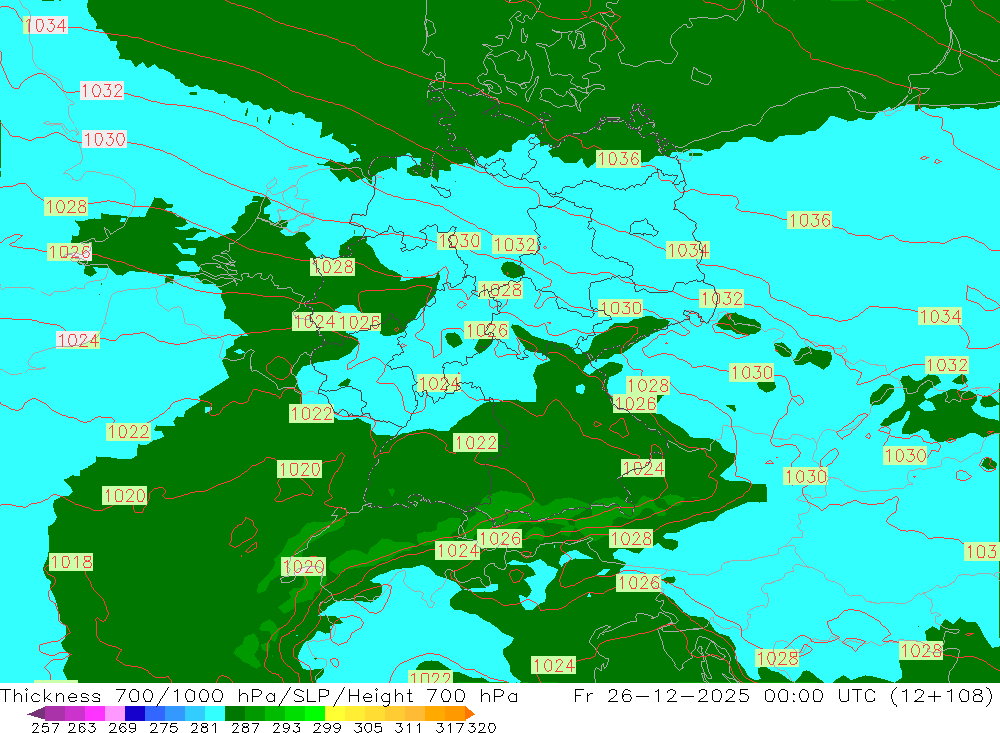1000x733 pixels.
Task: Click the legend value 299
Action: click(x=327, y=728)
